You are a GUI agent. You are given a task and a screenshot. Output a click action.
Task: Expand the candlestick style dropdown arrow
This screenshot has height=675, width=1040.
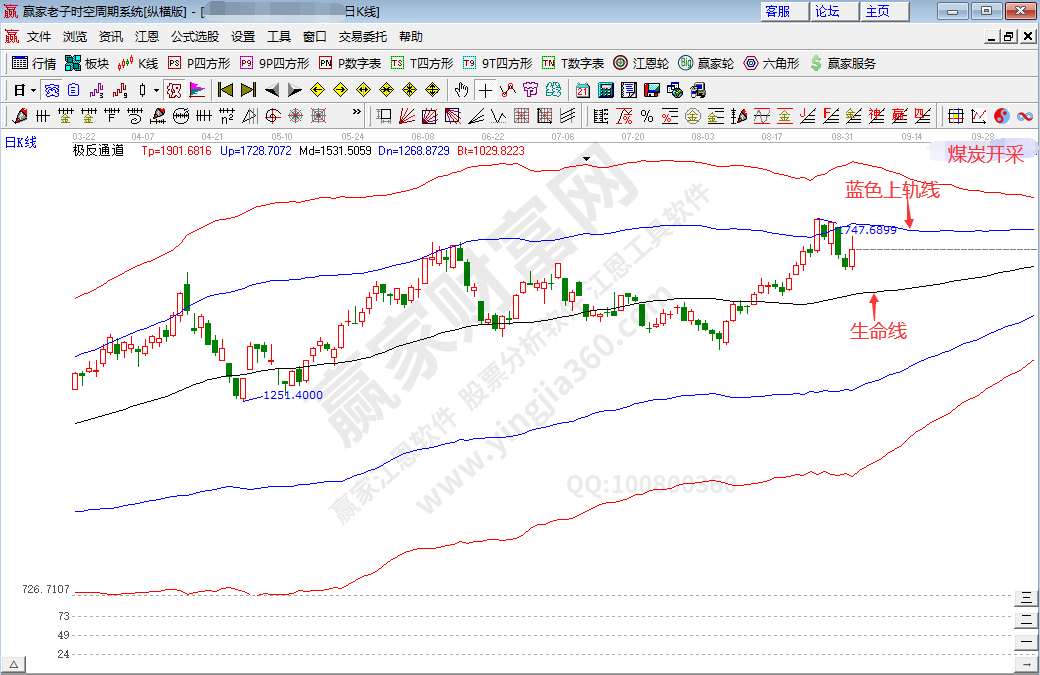tap(156, 90)
